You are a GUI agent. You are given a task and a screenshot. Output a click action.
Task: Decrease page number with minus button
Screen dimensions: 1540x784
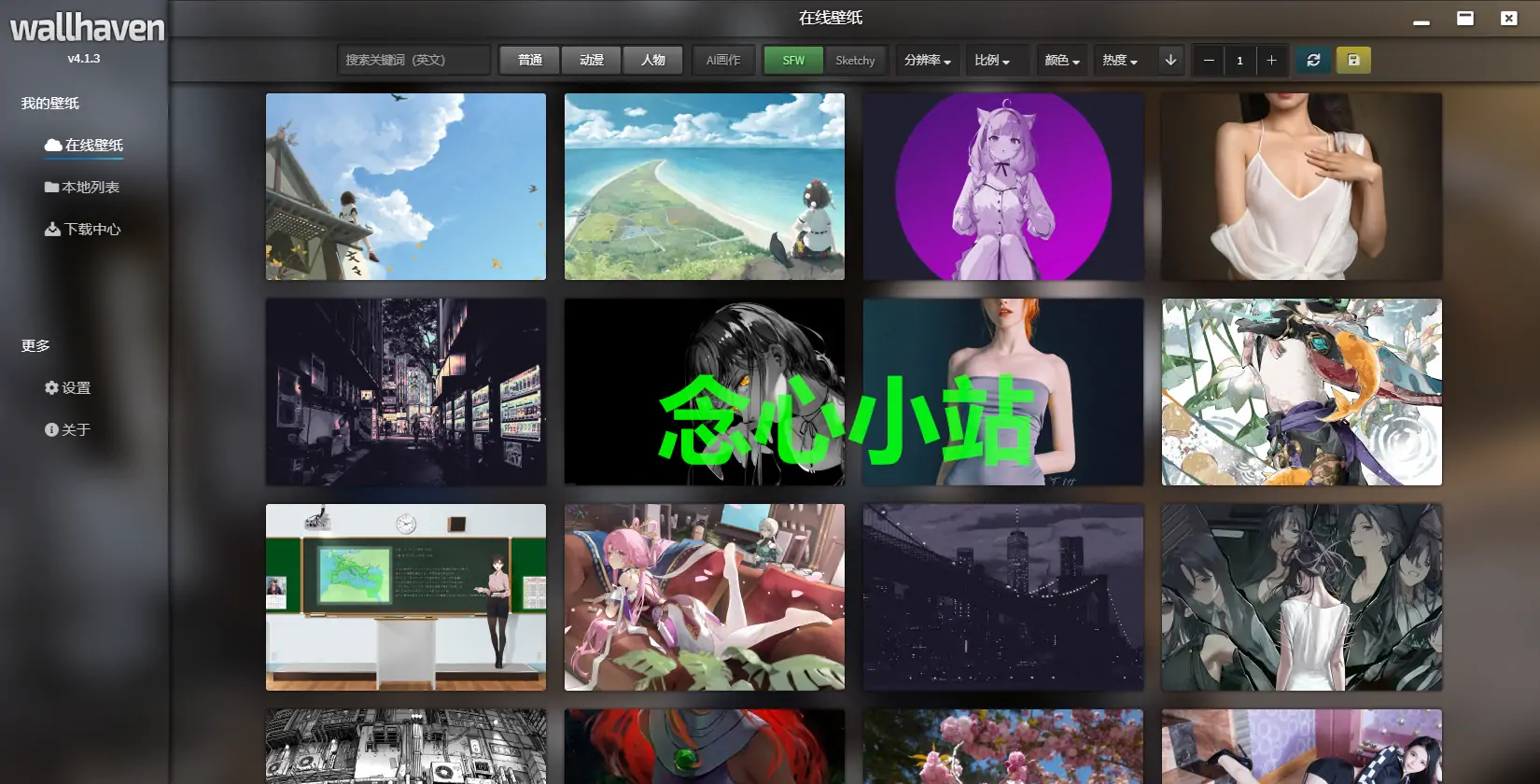(1209, 60)
